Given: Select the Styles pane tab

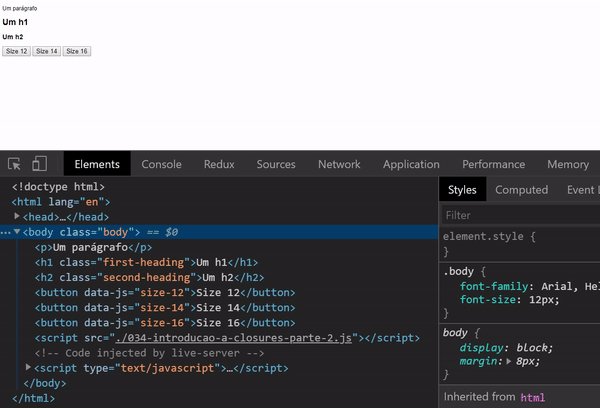Looking at the screenshot, I should pos(462,189).
